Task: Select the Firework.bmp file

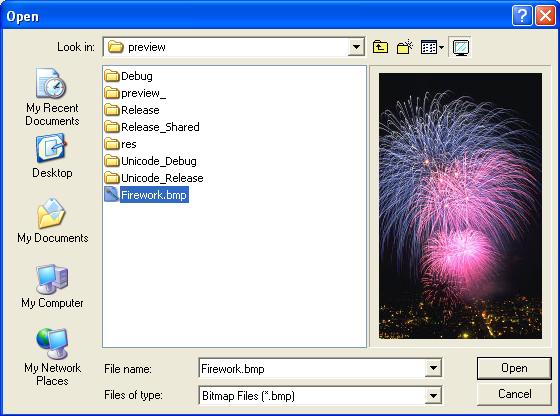Action: tap(146, 195)
